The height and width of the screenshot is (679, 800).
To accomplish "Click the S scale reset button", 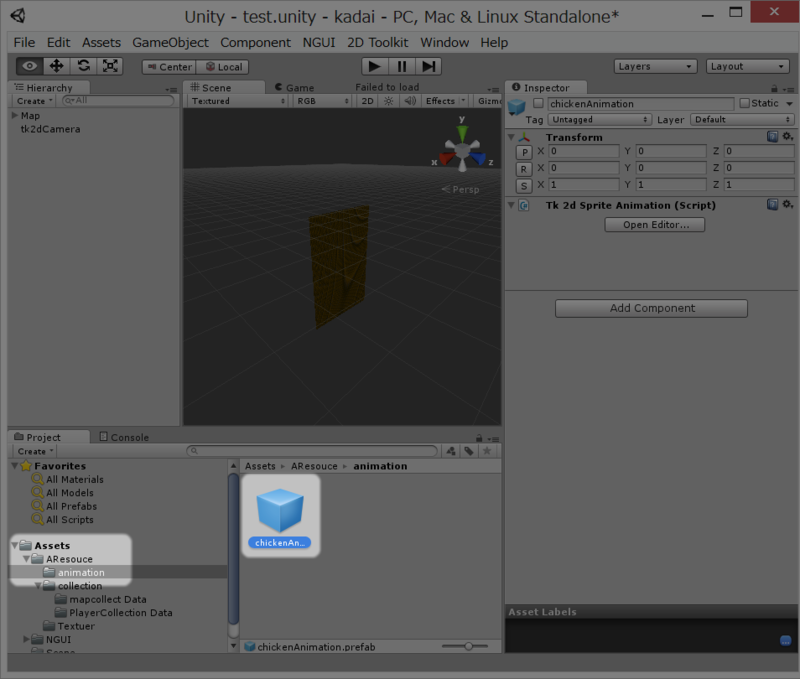I will (x=524, y=186).
